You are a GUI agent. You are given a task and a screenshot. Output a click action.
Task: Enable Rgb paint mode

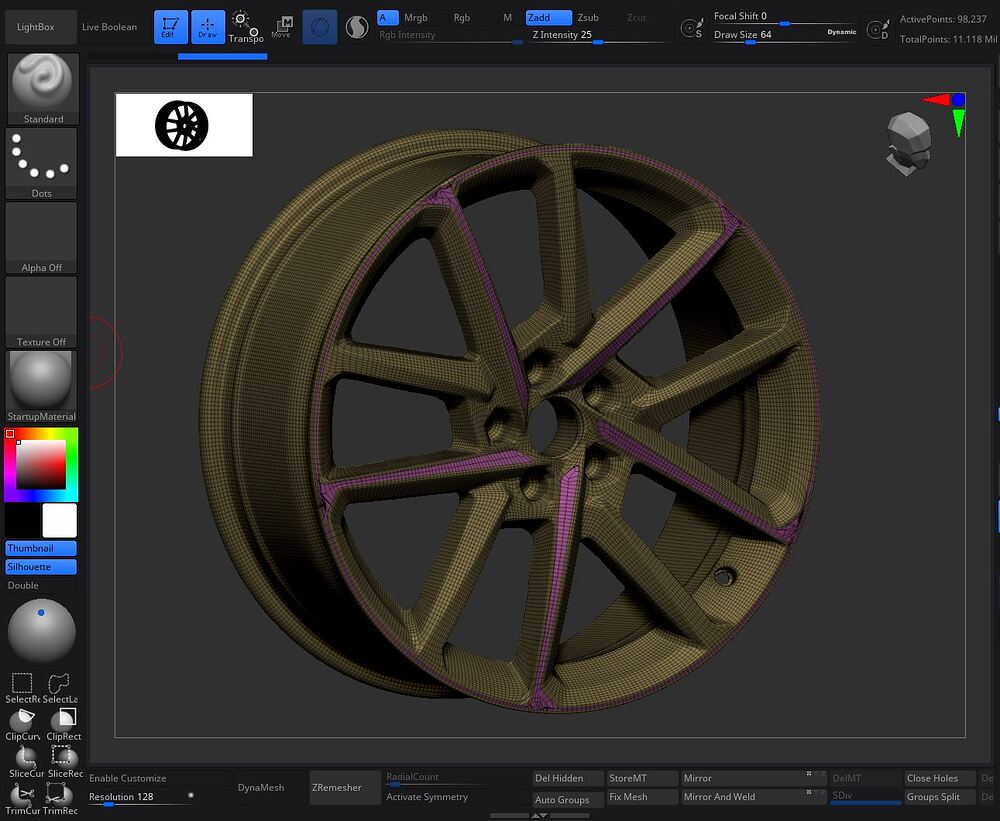(462, 18)
